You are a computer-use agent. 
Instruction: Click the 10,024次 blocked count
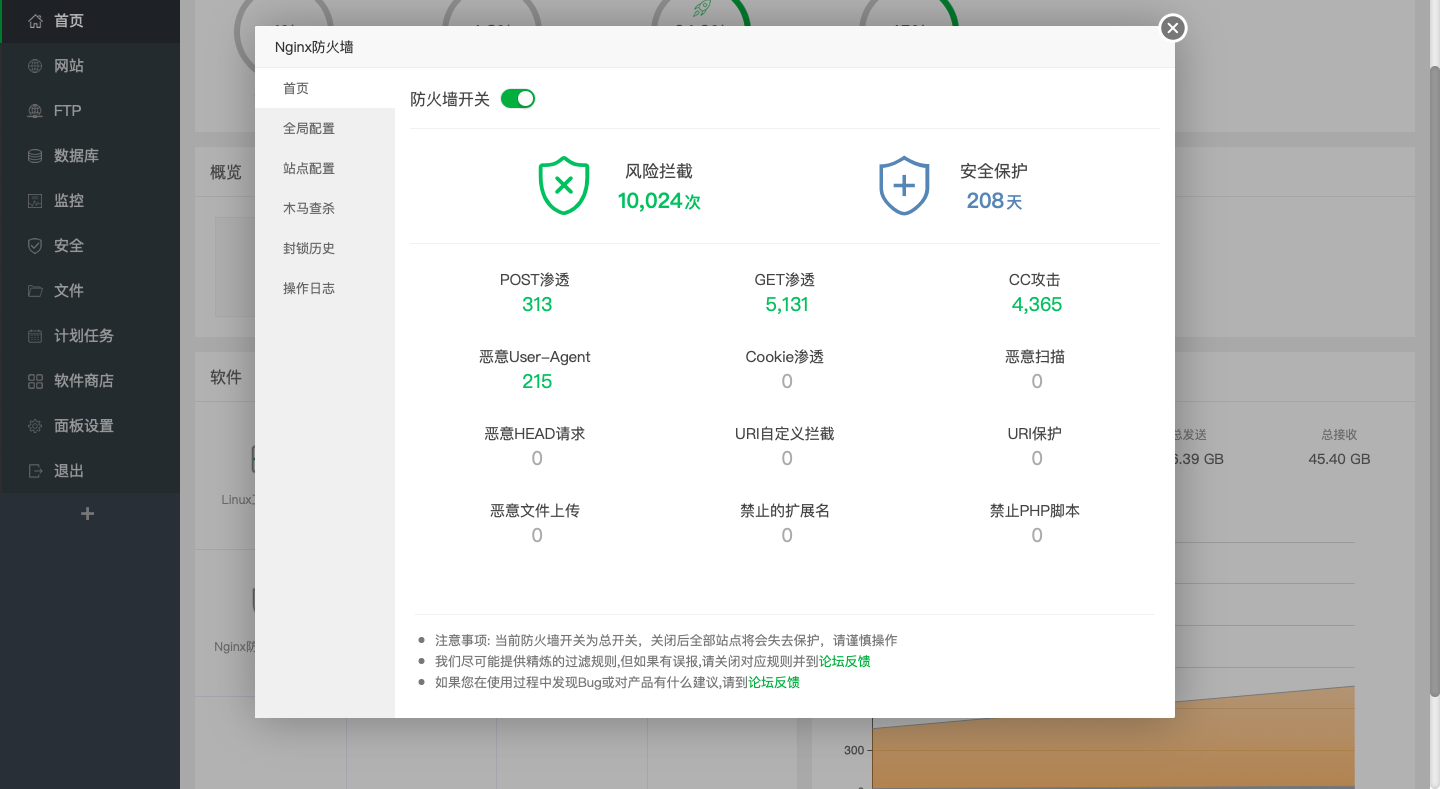[x=659, y=201]
